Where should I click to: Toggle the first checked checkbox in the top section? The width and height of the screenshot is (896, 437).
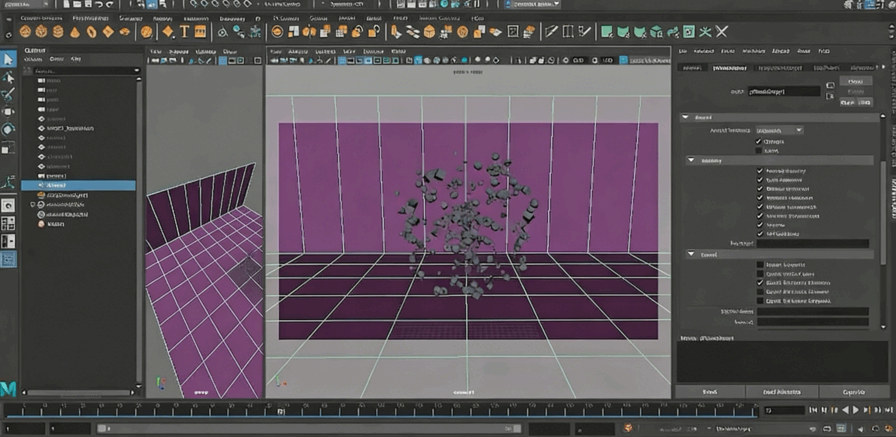(759, 142)
